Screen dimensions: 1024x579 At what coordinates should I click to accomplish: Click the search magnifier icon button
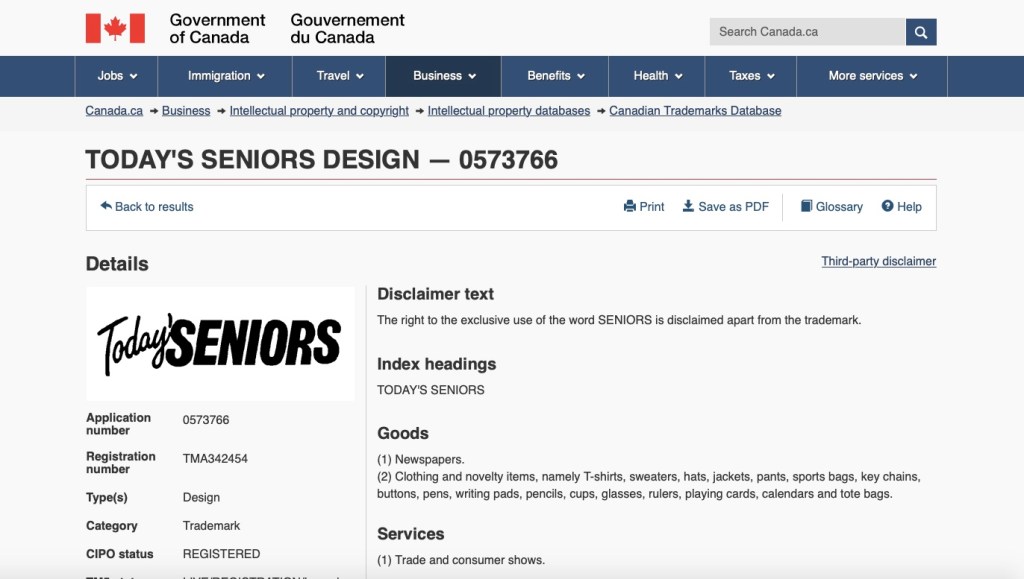[921, 32]
